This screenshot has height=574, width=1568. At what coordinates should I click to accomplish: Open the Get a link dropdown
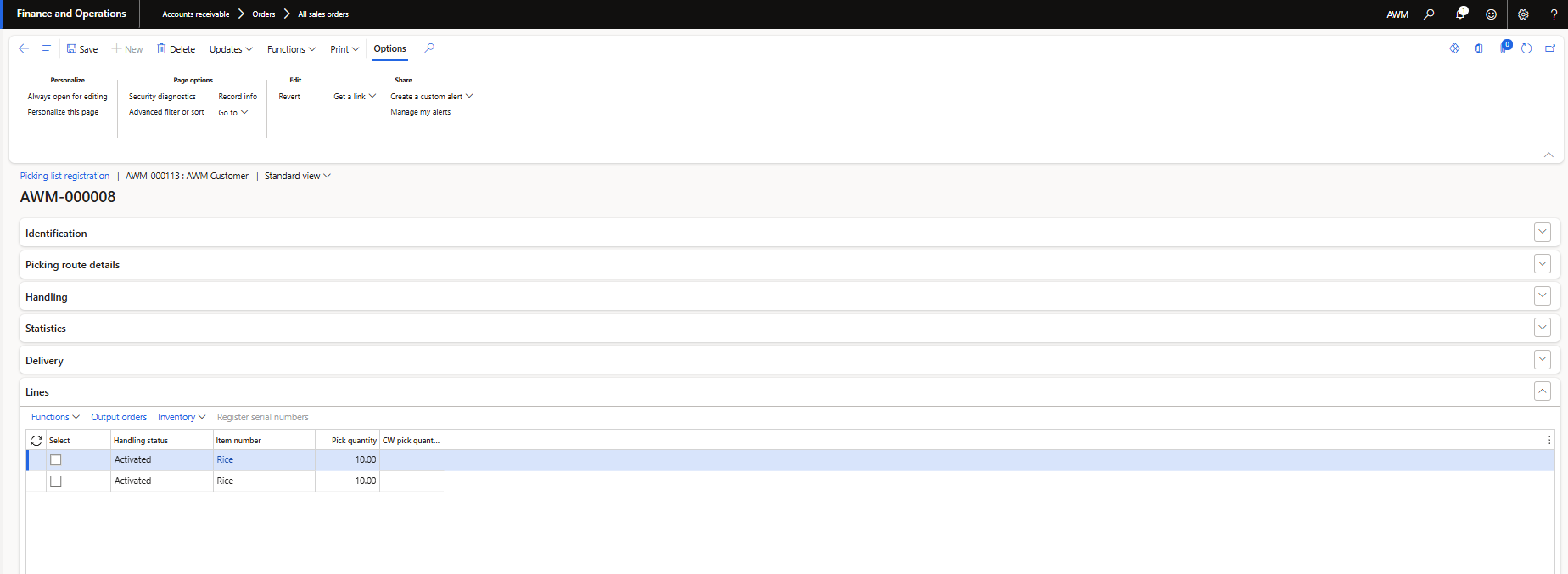point(355,97)
